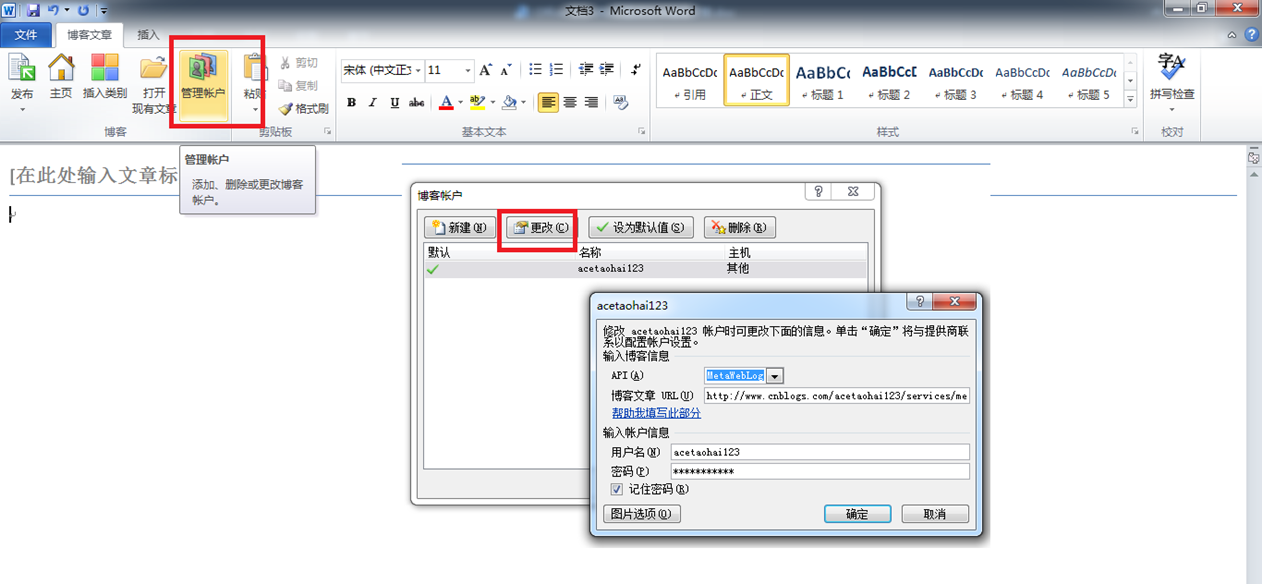
Task: Select acetaohai123 row in accounts list
Action: pyautogui.click(x=645, y=269)
